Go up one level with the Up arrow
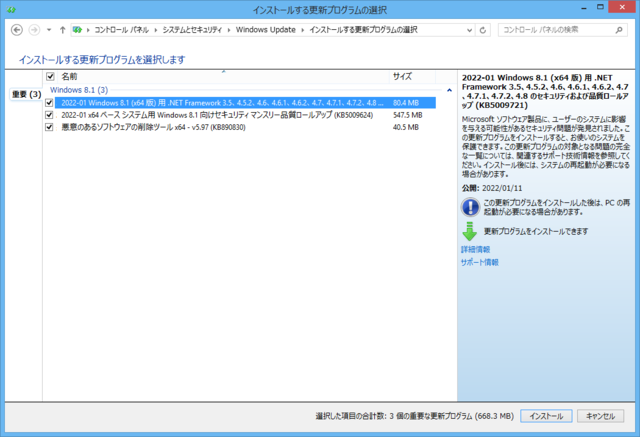Image resolution: width=640 pixels, height=437 pixels. (x=62, y=30)
